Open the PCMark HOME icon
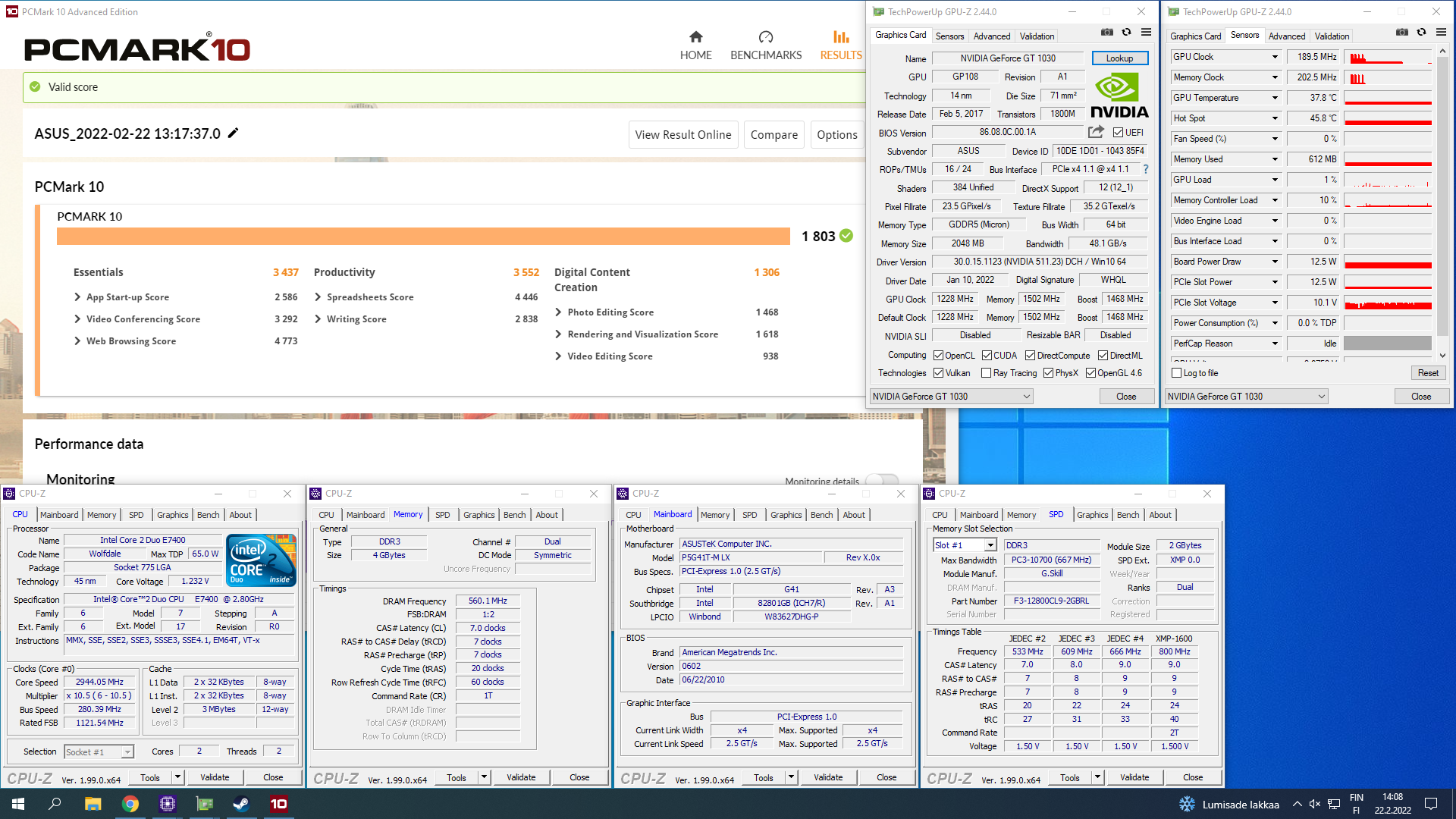The height and width of the screenshot is (819, 1456). point(695,36)
